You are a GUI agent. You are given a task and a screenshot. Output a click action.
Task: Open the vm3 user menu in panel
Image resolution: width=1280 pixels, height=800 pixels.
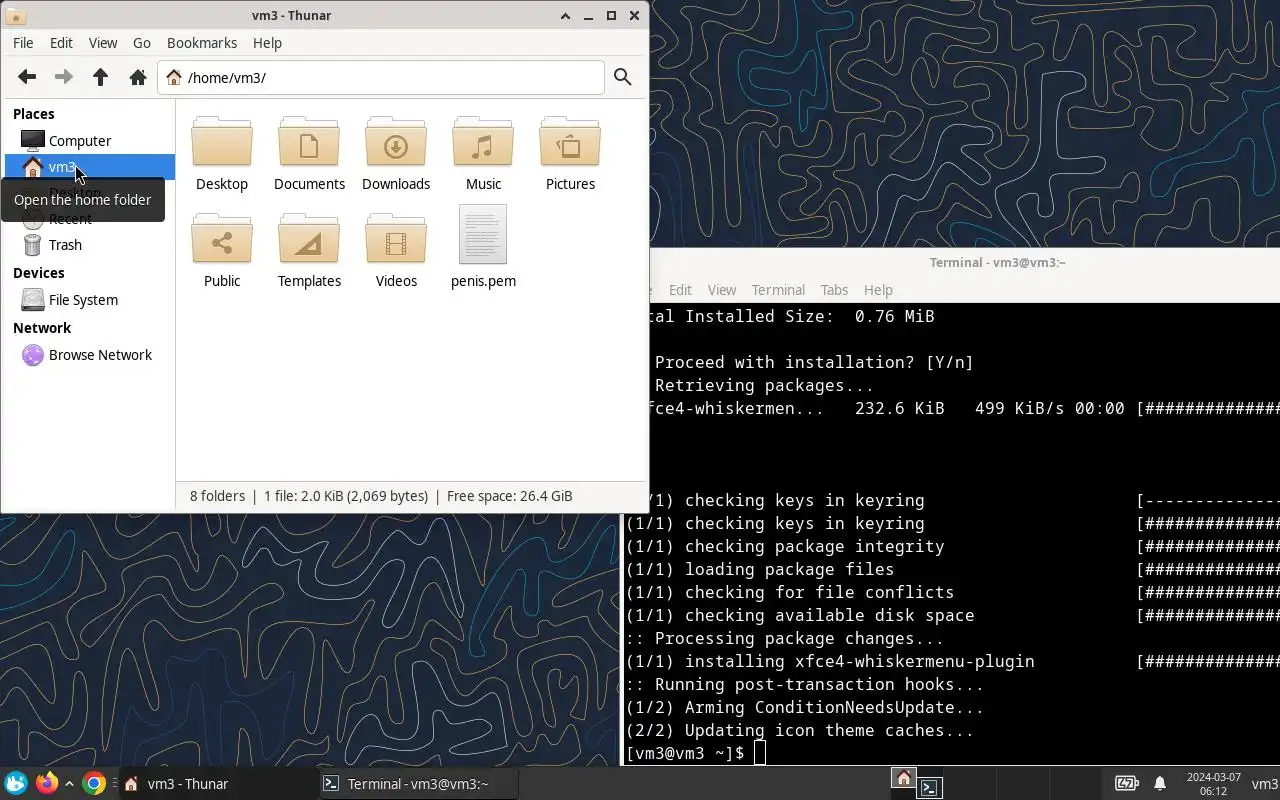[x=1264, y=783]
